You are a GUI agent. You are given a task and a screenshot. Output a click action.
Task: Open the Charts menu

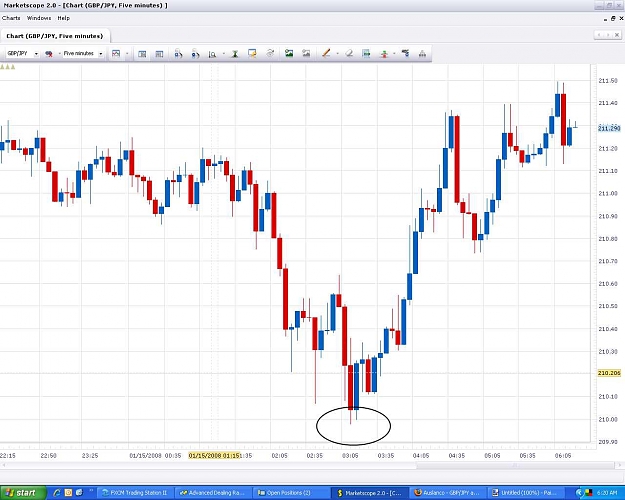point(11,18)
